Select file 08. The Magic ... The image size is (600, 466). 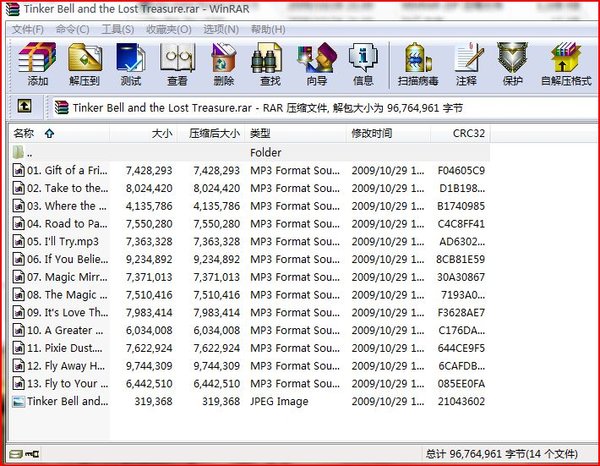point(67,295)
